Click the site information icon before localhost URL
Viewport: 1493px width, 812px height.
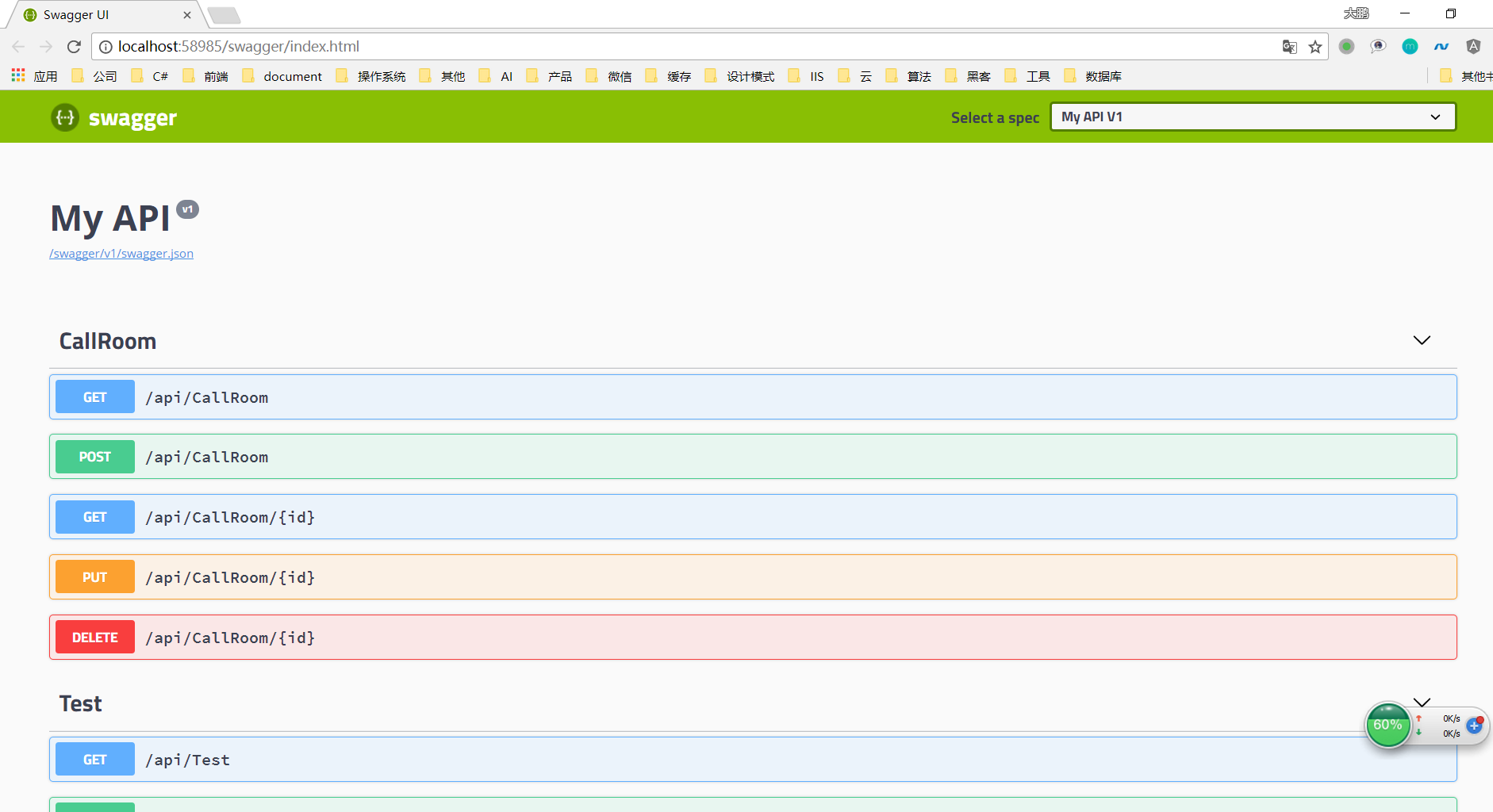point(106,47)
